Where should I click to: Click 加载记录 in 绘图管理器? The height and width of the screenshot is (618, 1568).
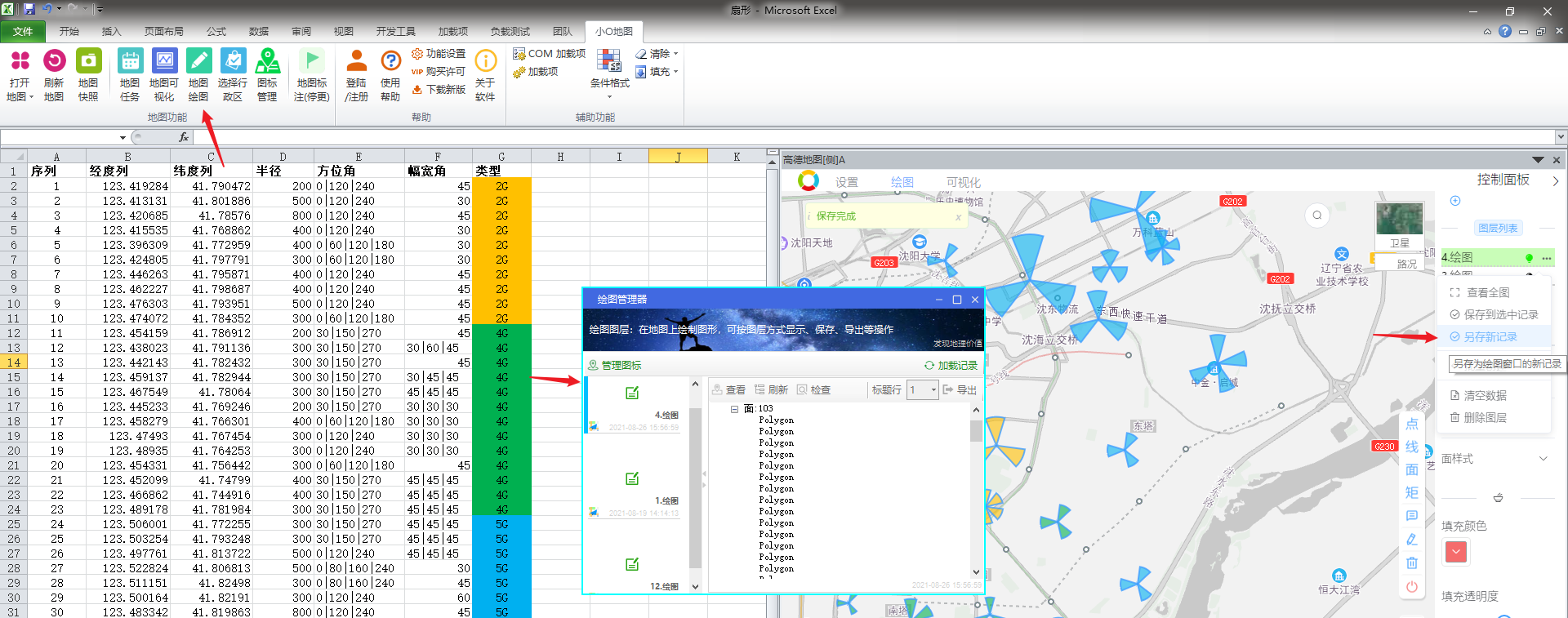click(x=951, y=366)
